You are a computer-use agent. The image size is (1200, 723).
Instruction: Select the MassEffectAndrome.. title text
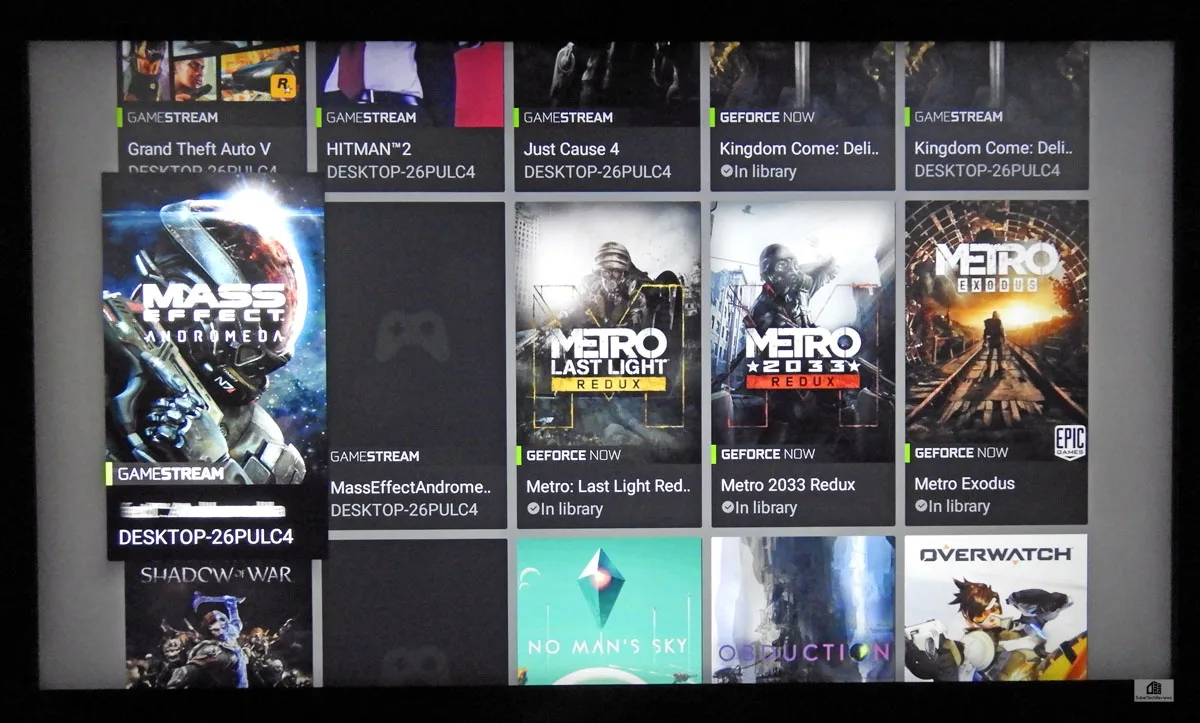pyautogui.click(x=411, y=487)
